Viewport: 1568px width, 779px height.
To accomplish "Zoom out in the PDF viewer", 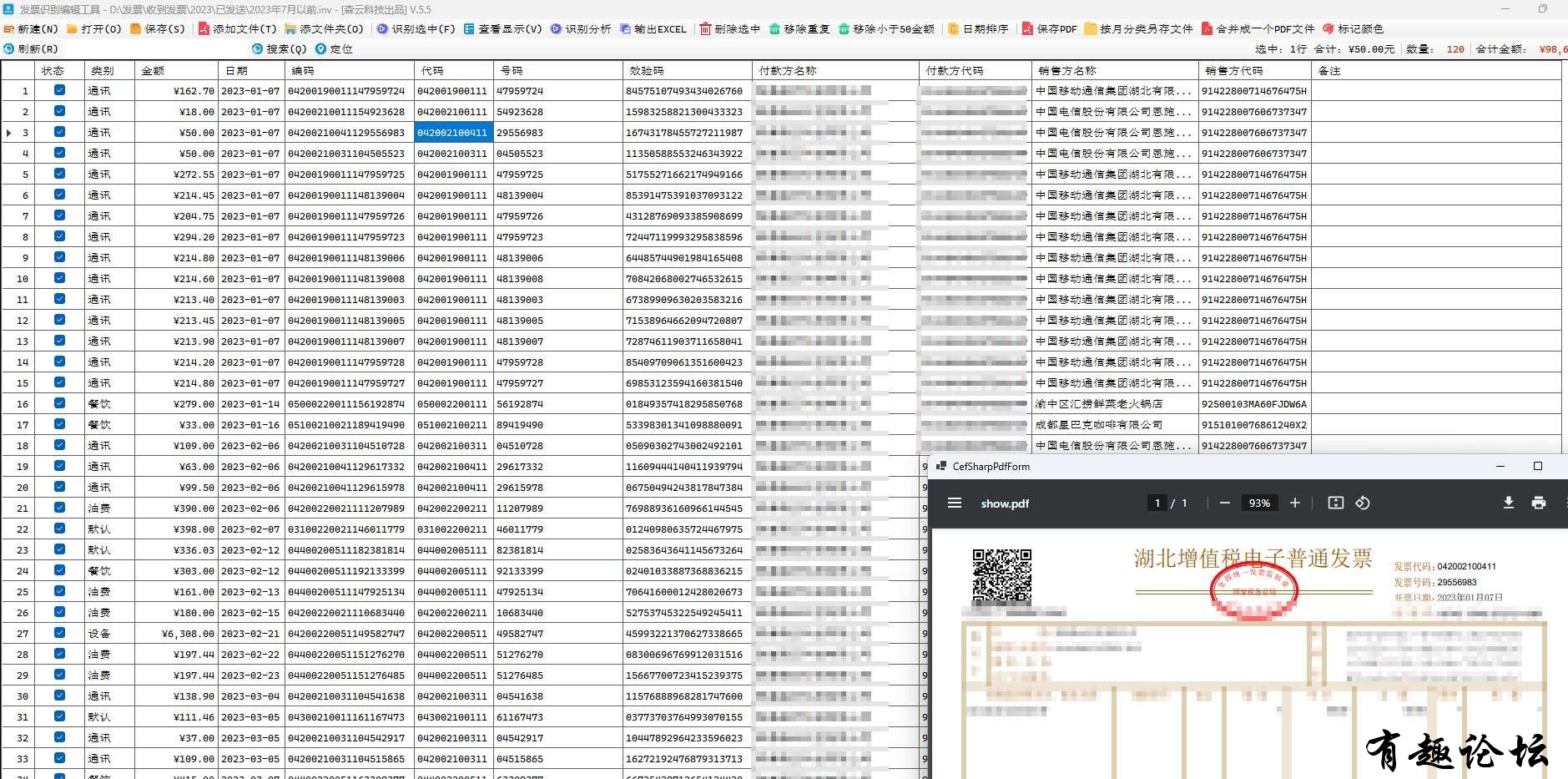I will [1224, 503].
